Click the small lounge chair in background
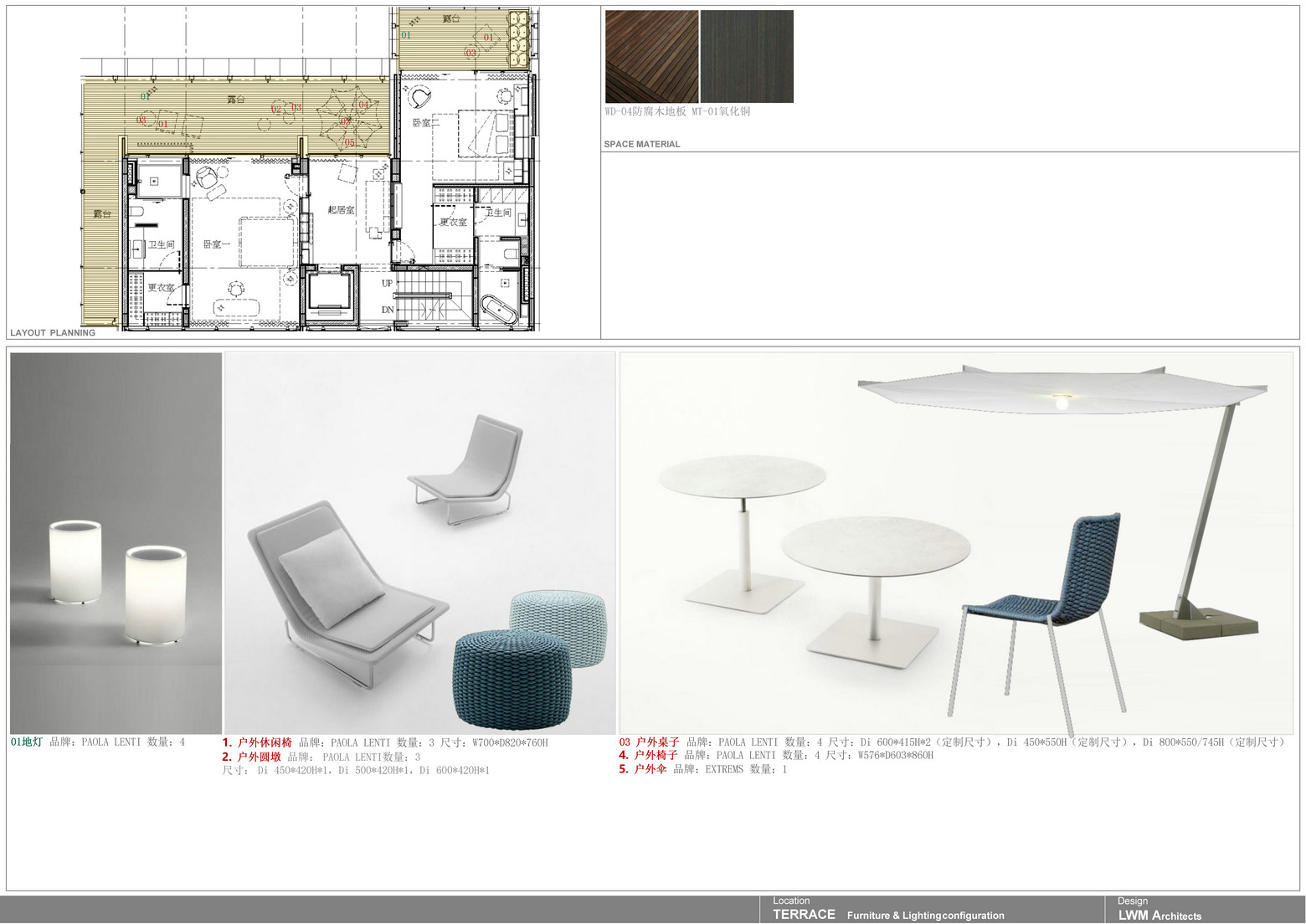 pos(470,469)
